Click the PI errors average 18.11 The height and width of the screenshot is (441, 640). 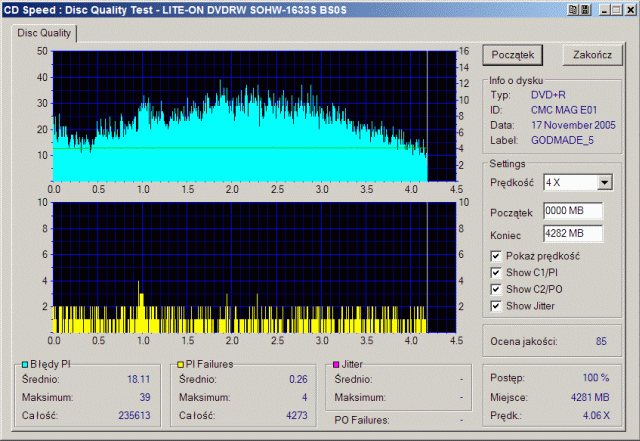(x=139, y=379)
